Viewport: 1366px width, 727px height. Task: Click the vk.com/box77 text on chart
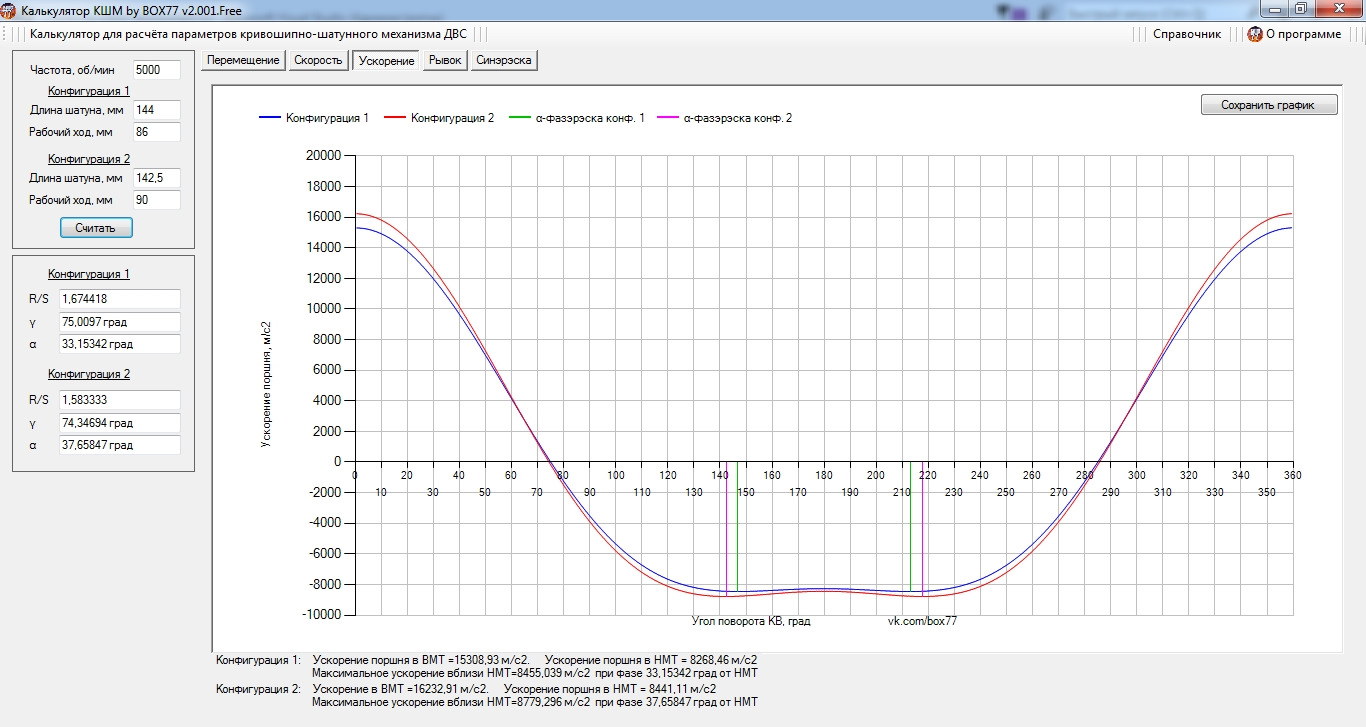[x=922, y=621]
